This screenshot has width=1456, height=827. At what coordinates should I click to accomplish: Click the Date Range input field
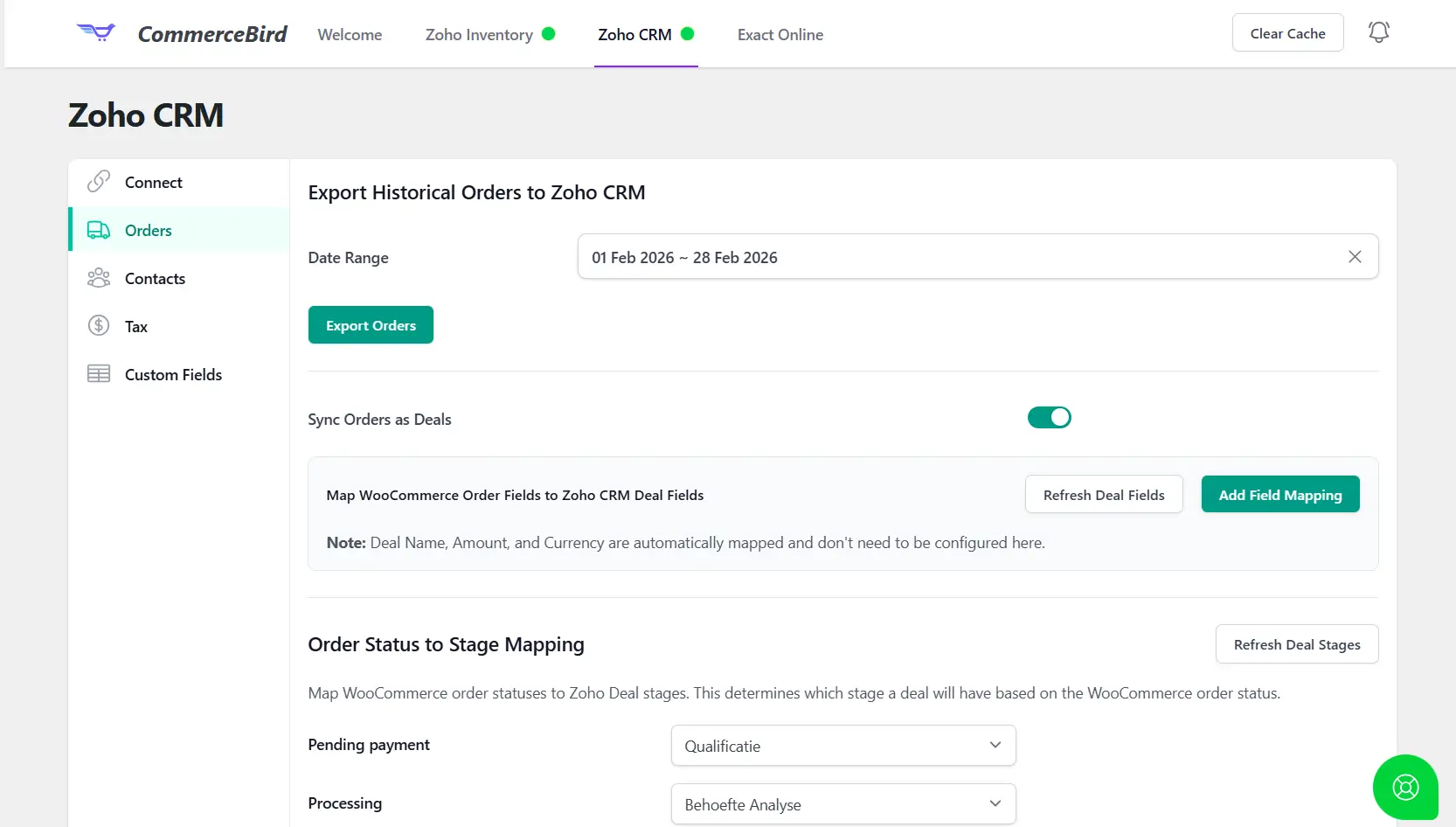coord(978,257)
